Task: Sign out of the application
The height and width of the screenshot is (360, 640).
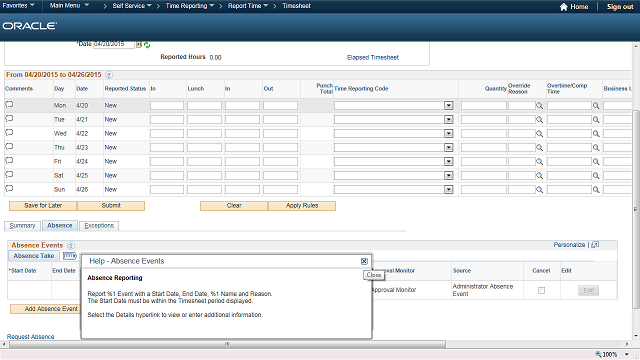Action: point(620,7)
